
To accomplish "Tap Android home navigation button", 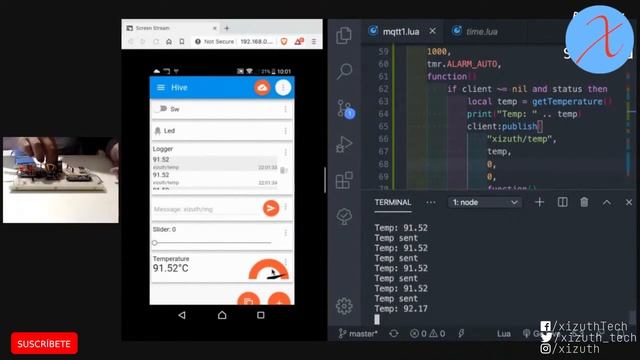I will coord(222,315).
